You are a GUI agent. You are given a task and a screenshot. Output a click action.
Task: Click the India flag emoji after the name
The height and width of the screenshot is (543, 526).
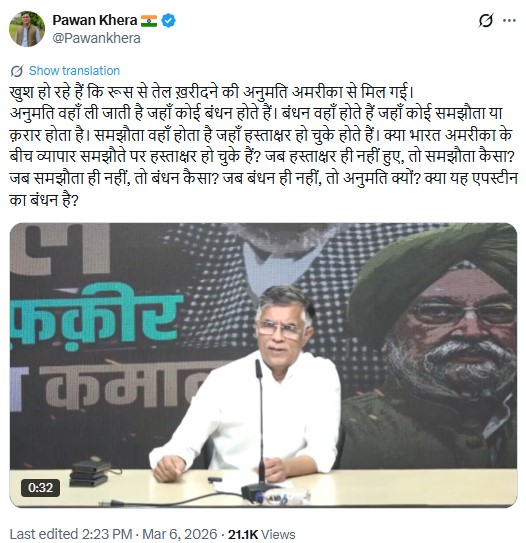(149, 21)
